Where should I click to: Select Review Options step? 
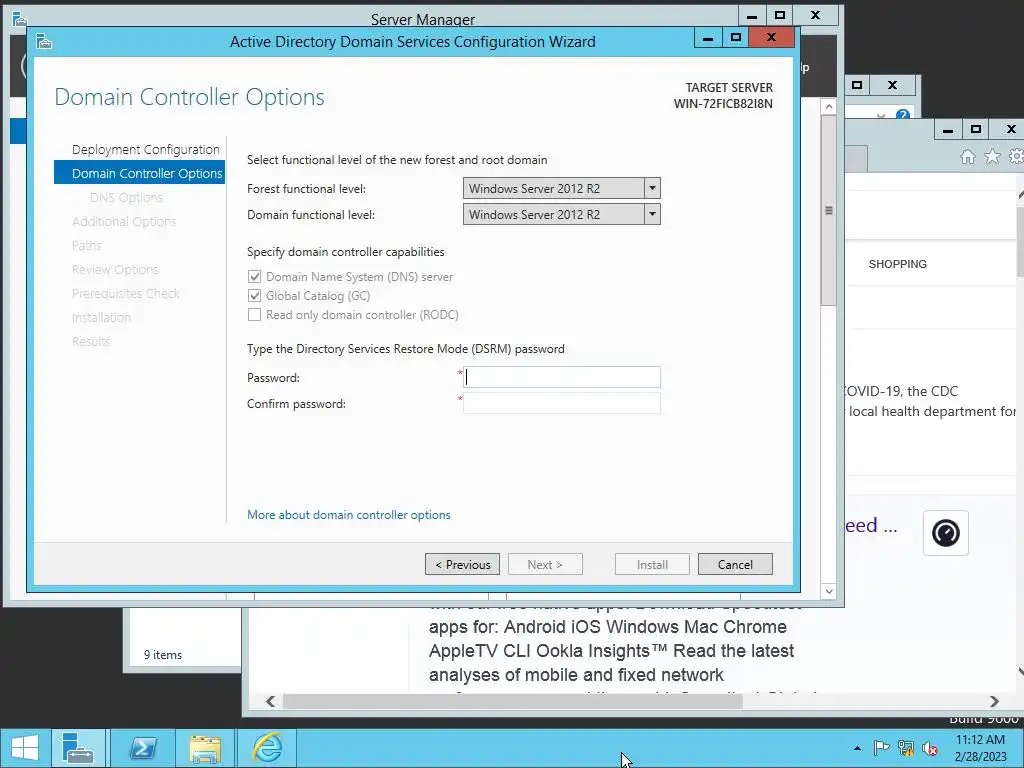[115, 270]
